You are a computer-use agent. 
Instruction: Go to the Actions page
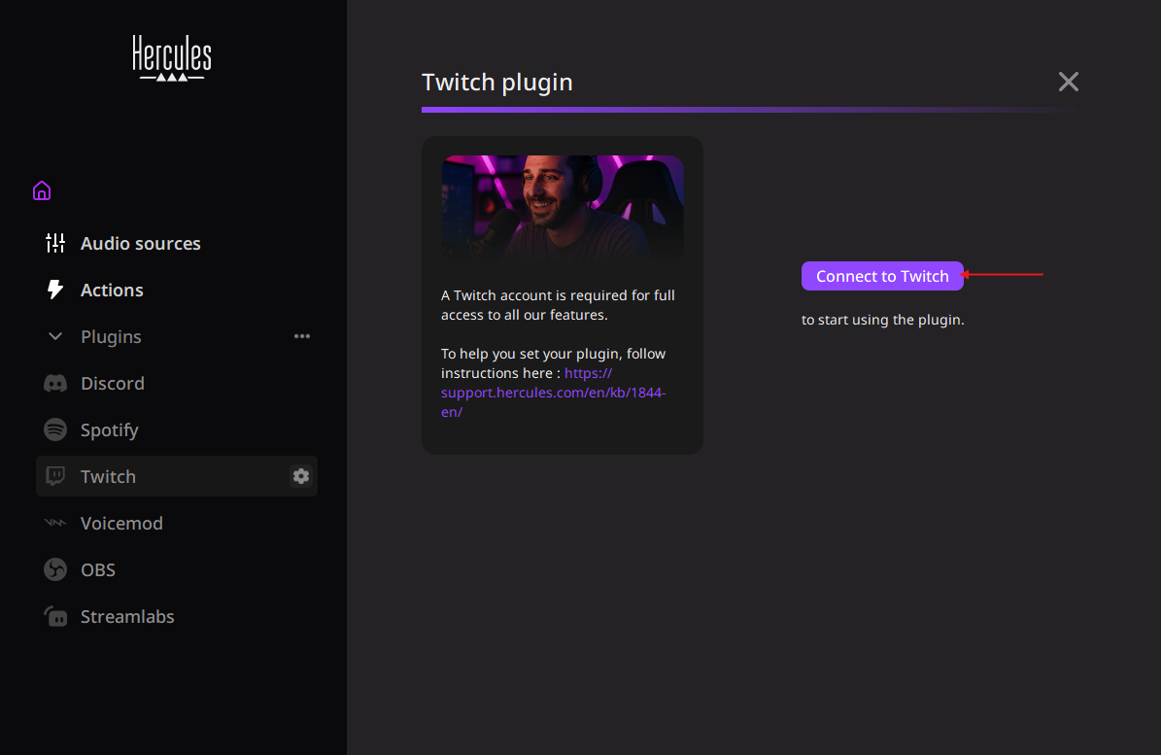(112, 290)
